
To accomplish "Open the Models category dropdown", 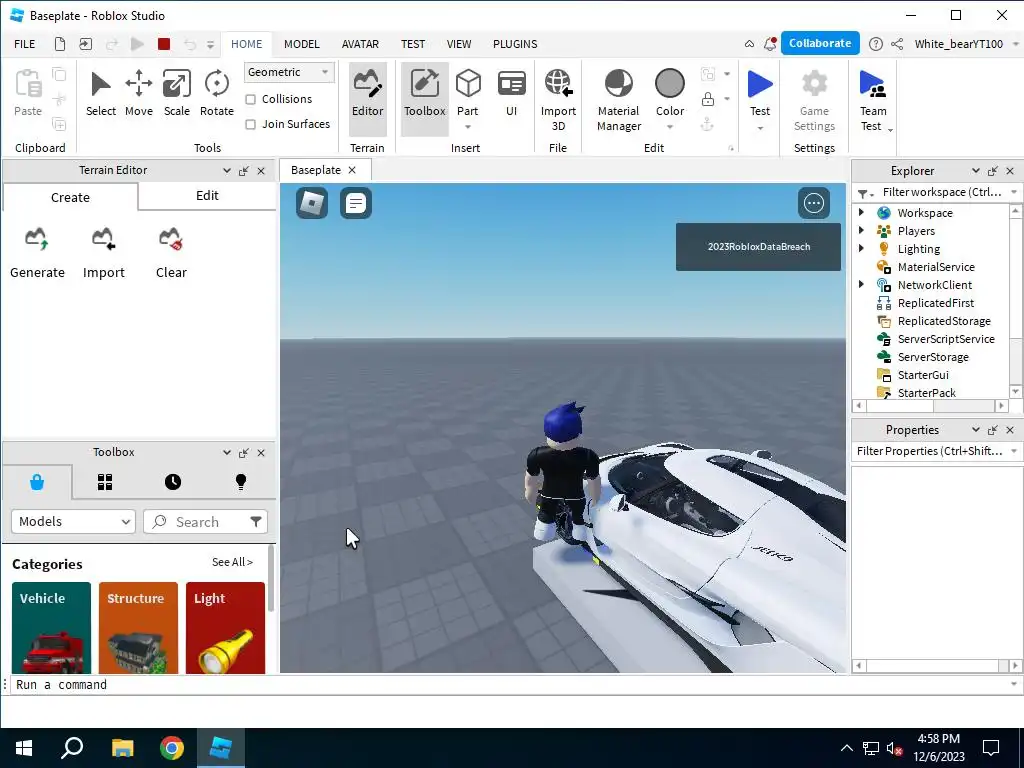I will 73,521.
